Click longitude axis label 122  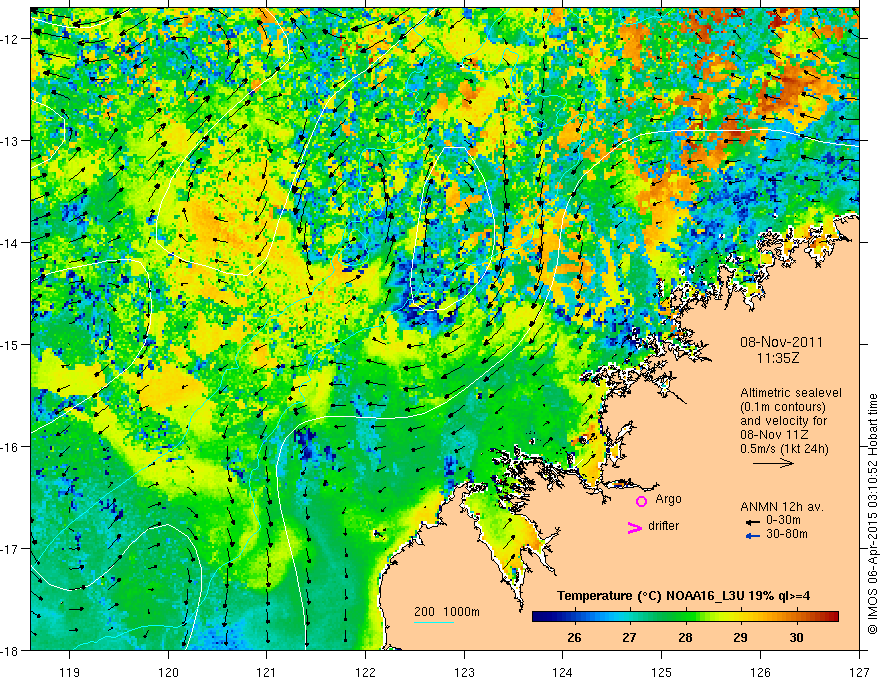click(365, 672)
